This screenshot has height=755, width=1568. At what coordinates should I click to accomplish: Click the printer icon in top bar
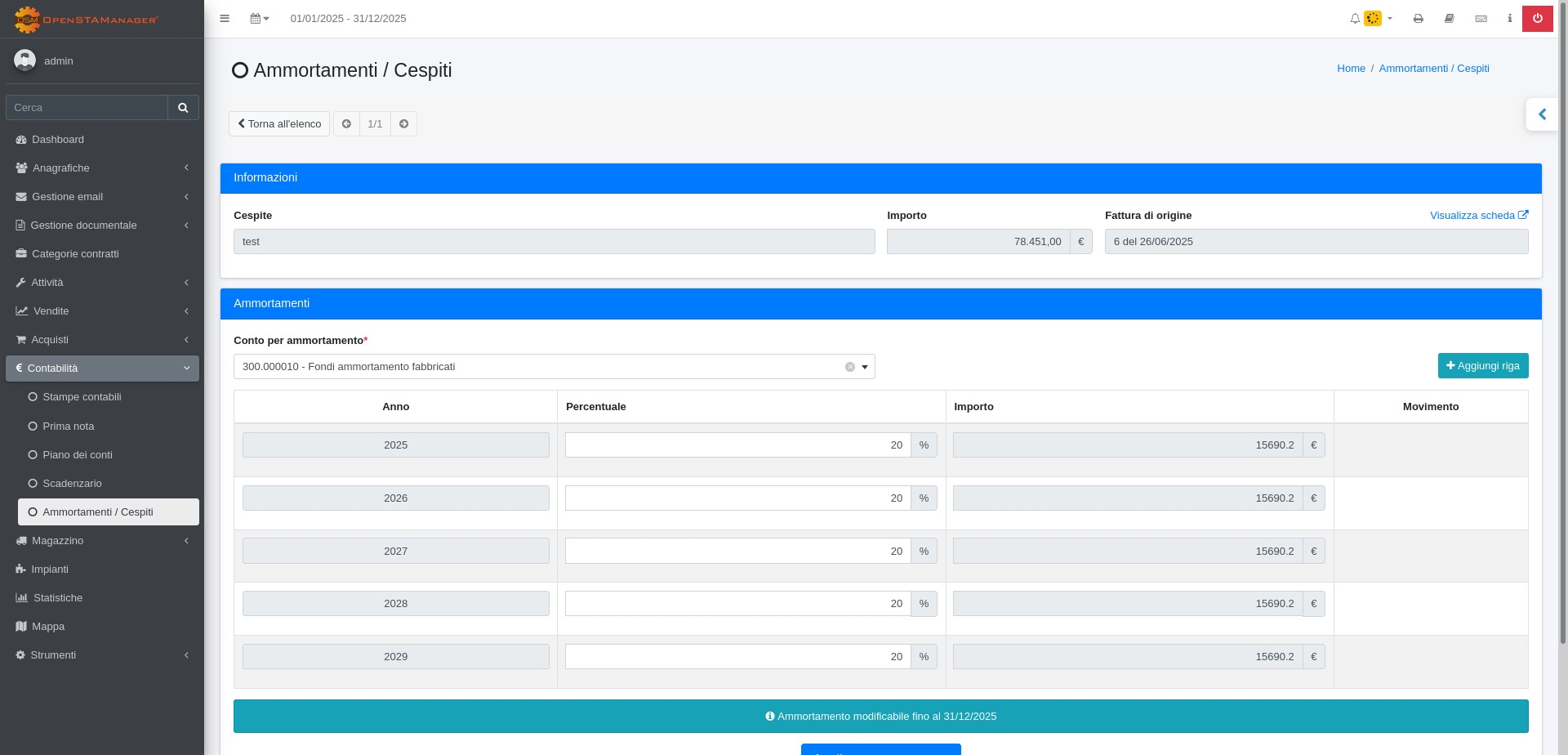[1419, 19]
